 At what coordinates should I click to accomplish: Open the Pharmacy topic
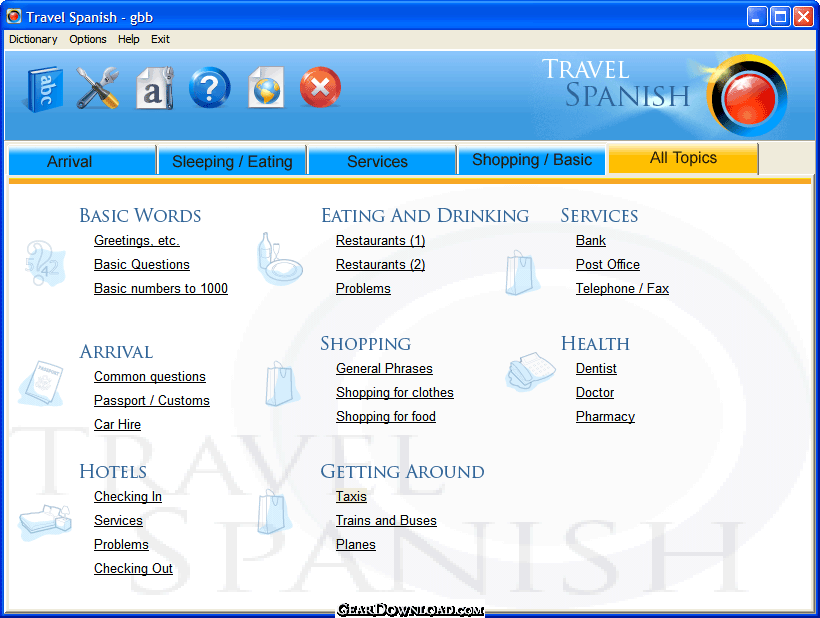click(x=605, y=417)
